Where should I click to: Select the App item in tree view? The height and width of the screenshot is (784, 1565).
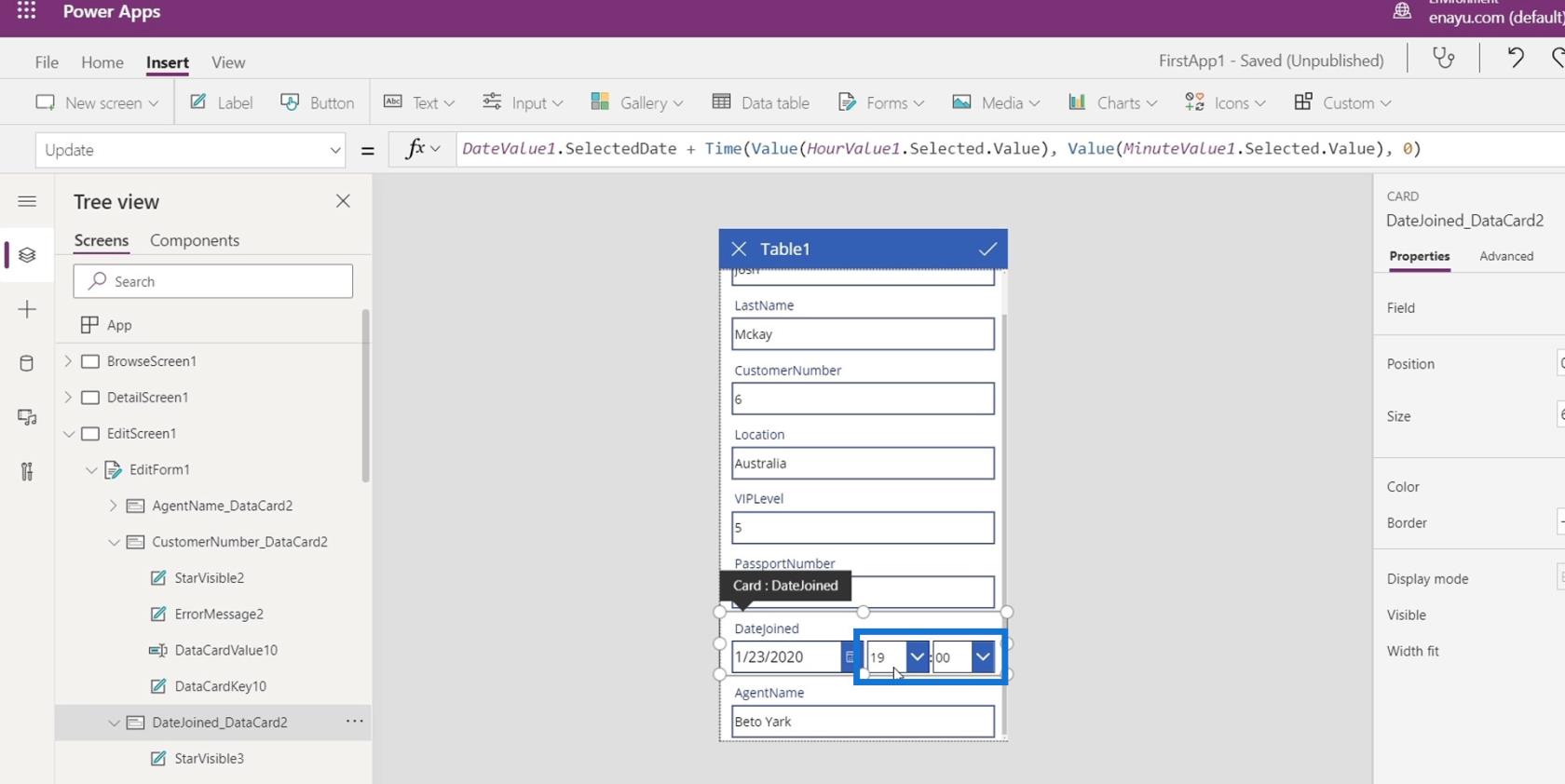[119, 325]
